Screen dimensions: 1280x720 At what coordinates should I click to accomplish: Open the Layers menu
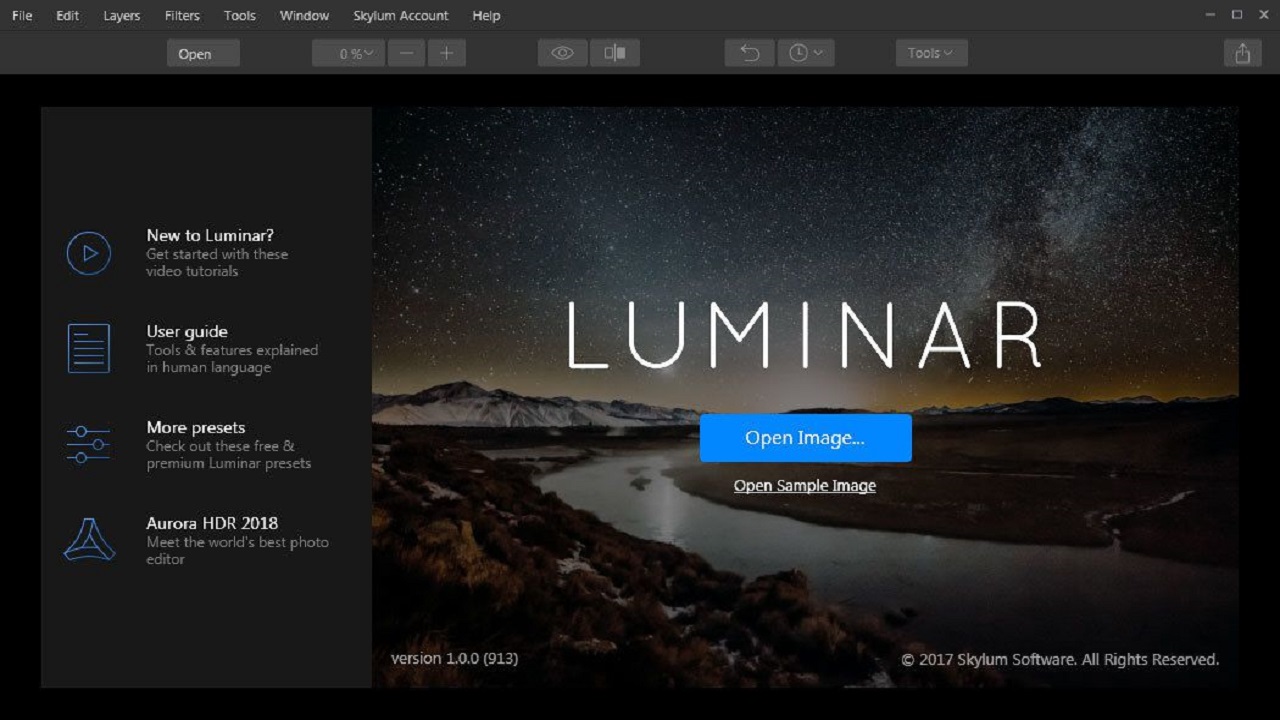click(122, 16)
